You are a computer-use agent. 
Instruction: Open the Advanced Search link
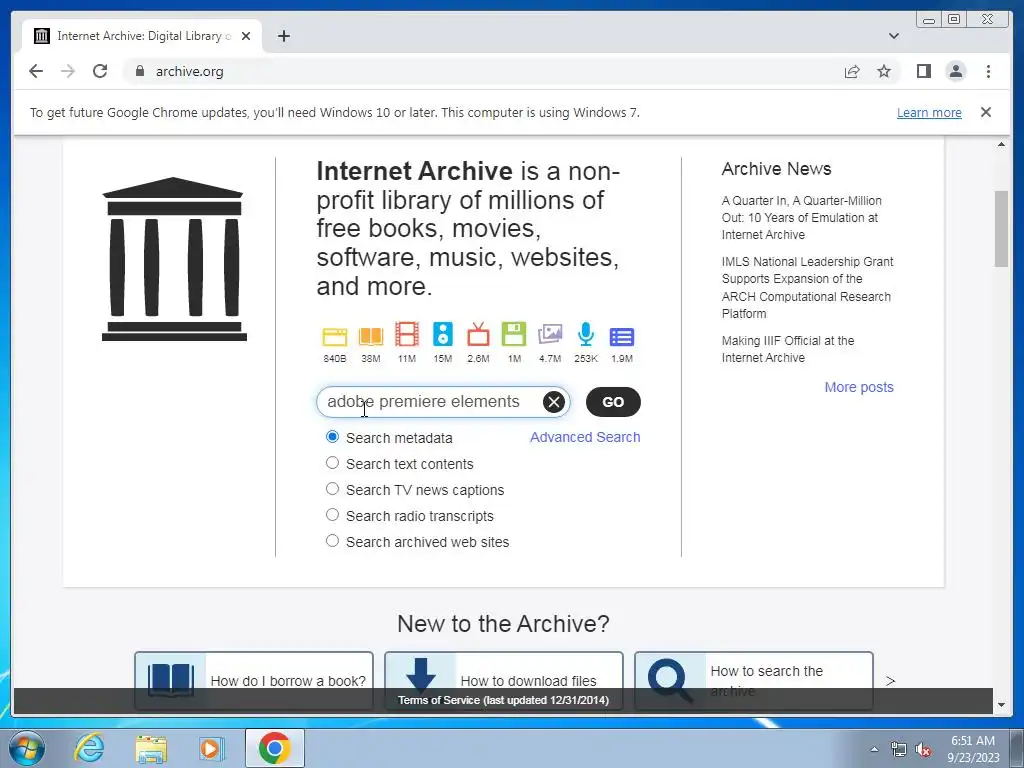coord(585,437)
